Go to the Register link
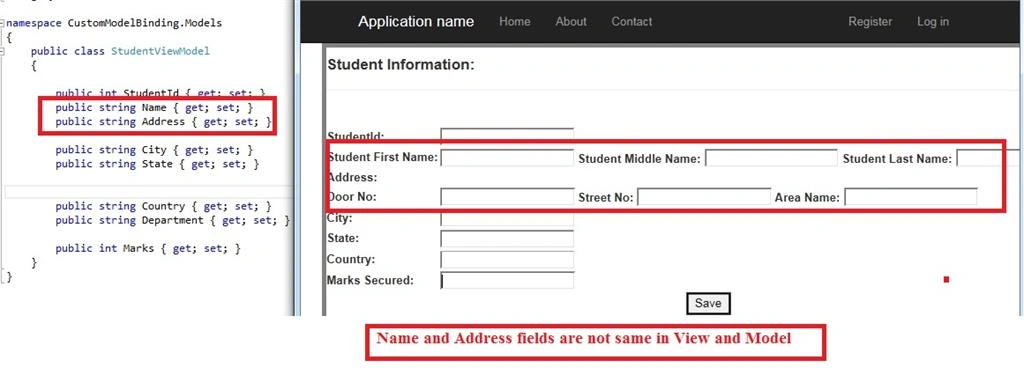The image size is (1024, 375). pos(870,22)
